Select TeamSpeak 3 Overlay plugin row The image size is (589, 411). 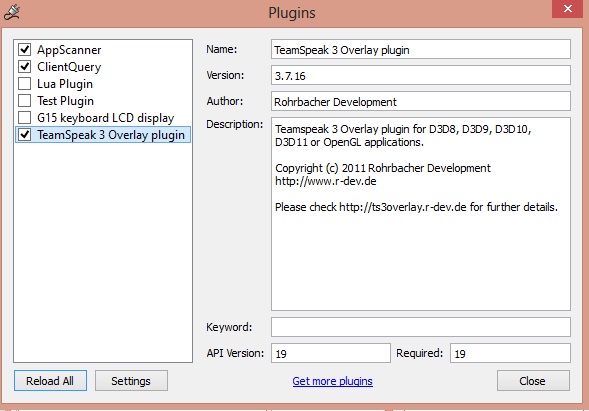point(103,135)
